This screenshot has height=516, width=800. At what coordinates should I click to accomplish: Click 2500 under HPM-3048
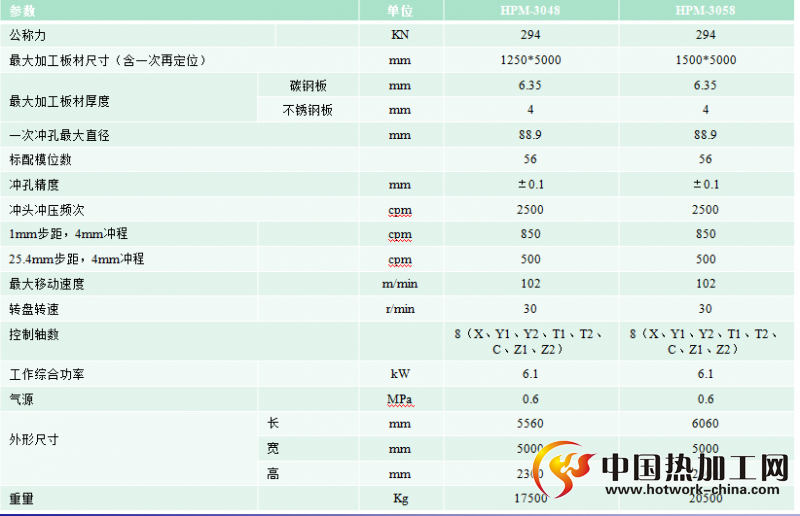click(530, 209)
